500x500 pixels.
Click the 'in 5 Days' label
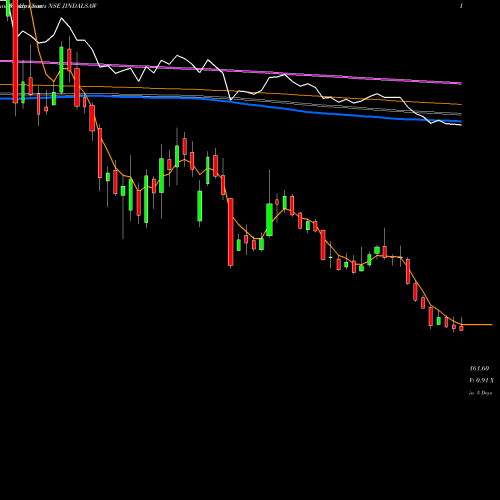pos(480,393)
